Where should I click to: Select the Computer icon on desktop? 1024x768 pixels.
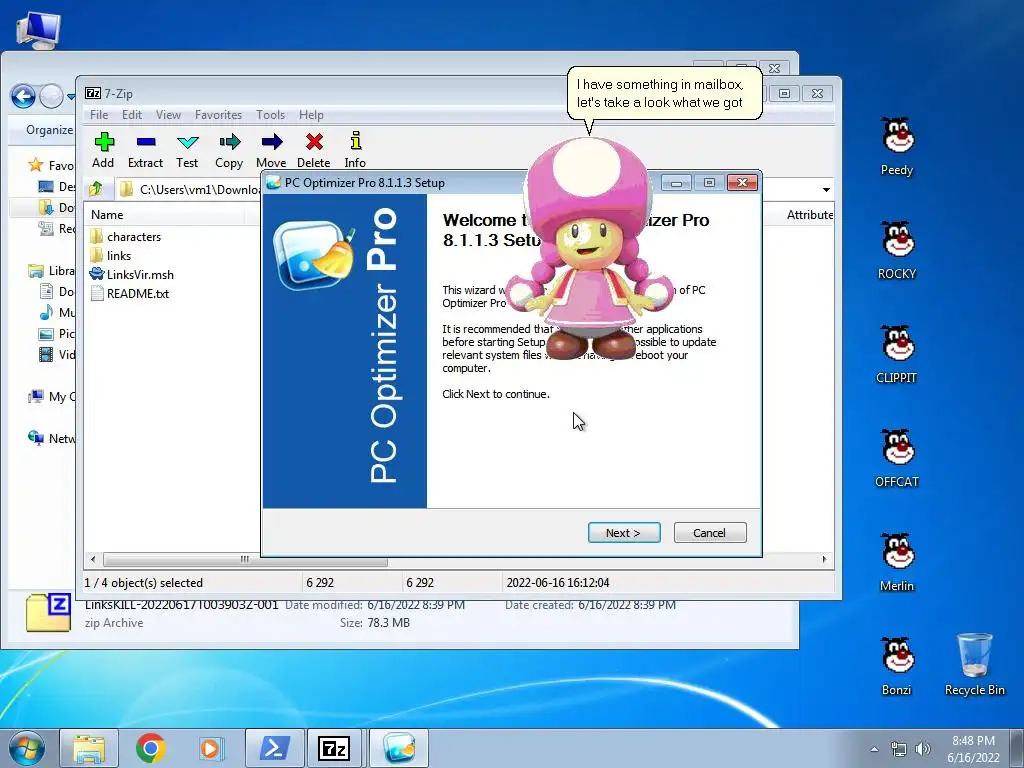point(38,30)
